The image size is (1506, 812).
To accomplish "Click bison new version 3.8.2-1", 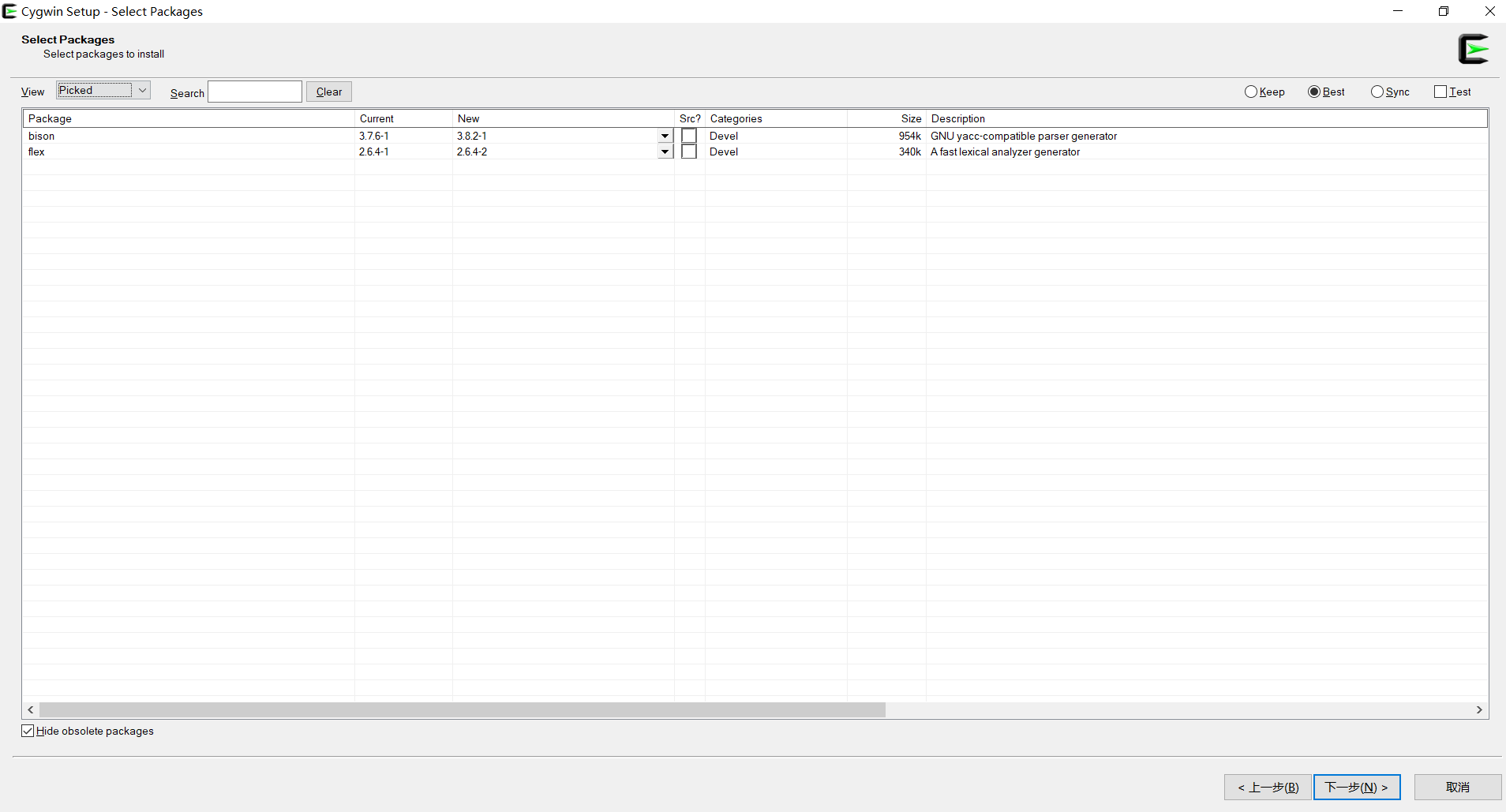I will 472,136.
